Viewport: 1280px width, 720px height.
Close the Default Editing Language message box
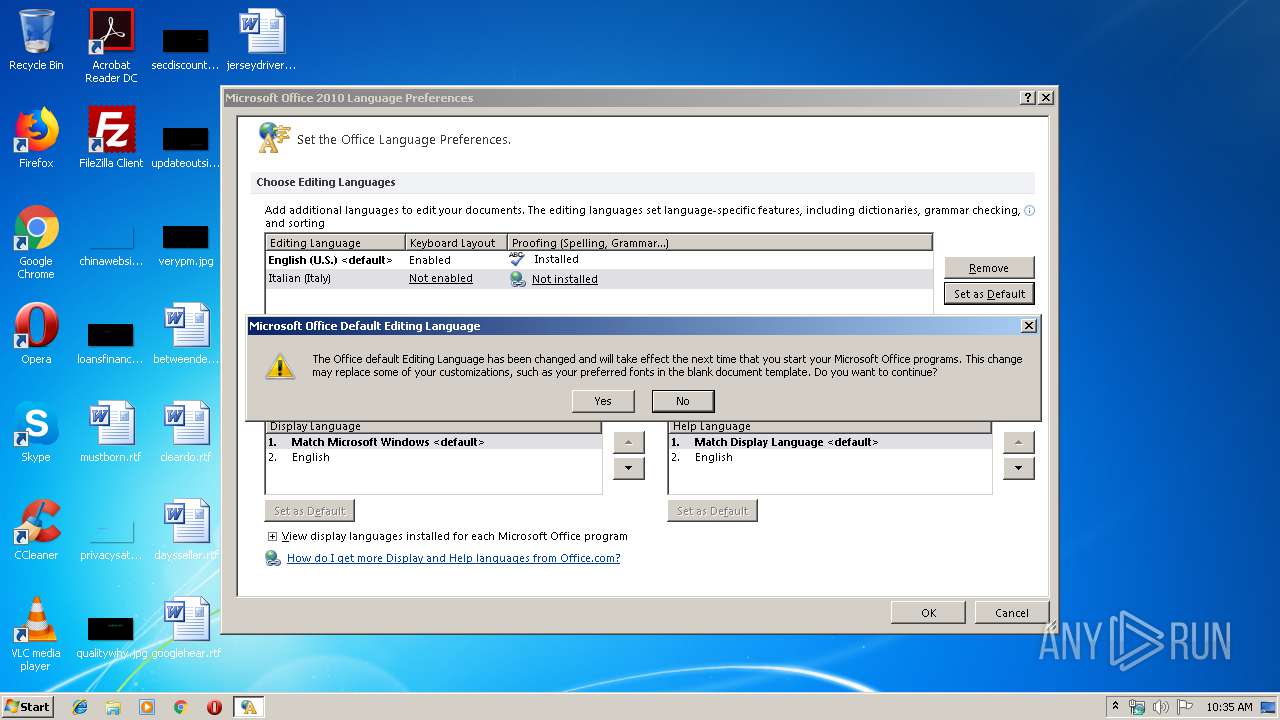(x=1028, y=326)
